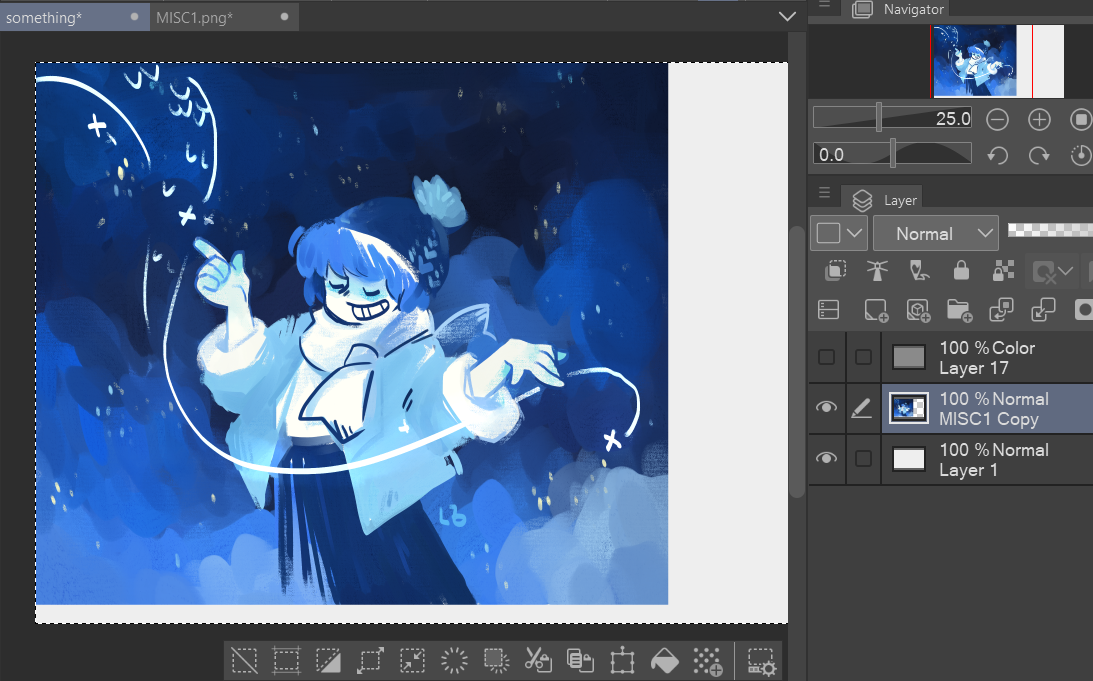Screen dimensions: 1093x681
Task: Create a new raster layer
Action: 876,310
